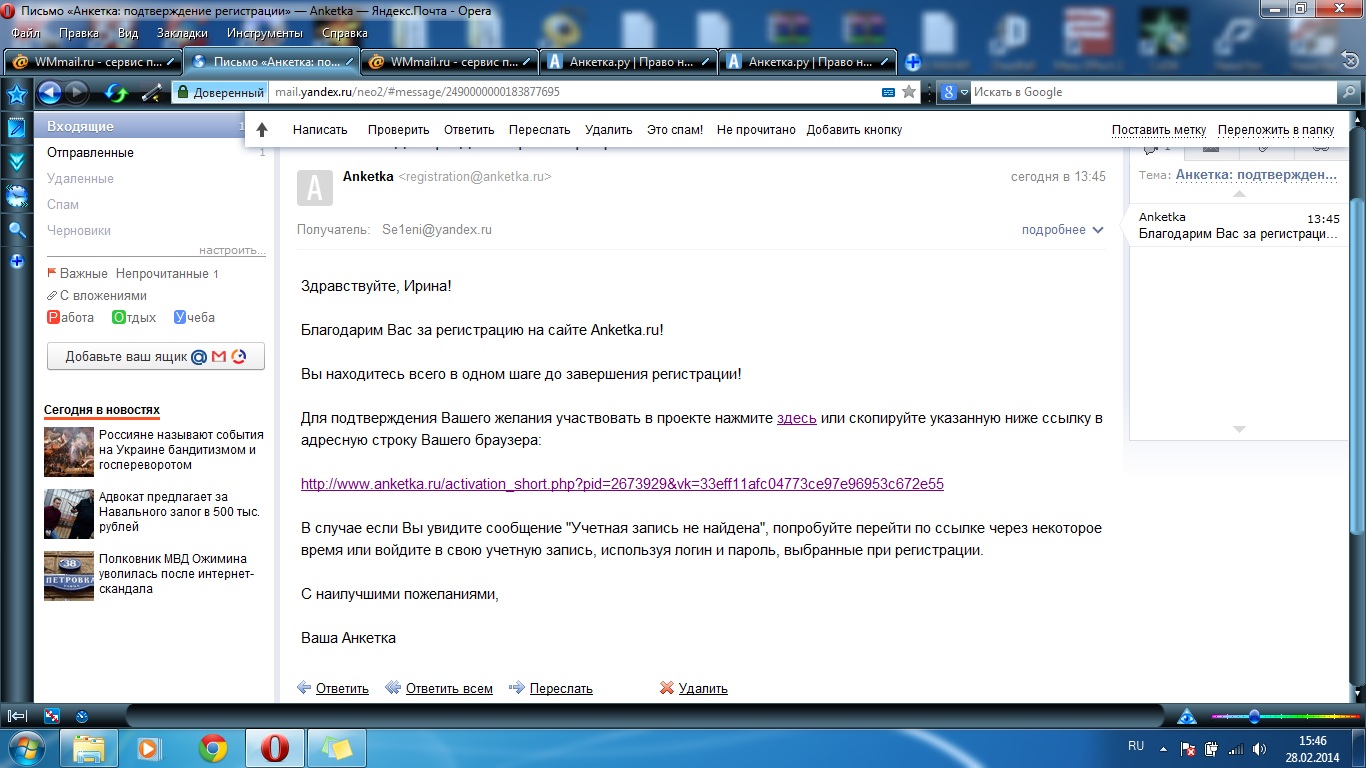This screenshot has width=1366, height=768.
Task: Open the Вид menu
Action: (x=128, y=33)
